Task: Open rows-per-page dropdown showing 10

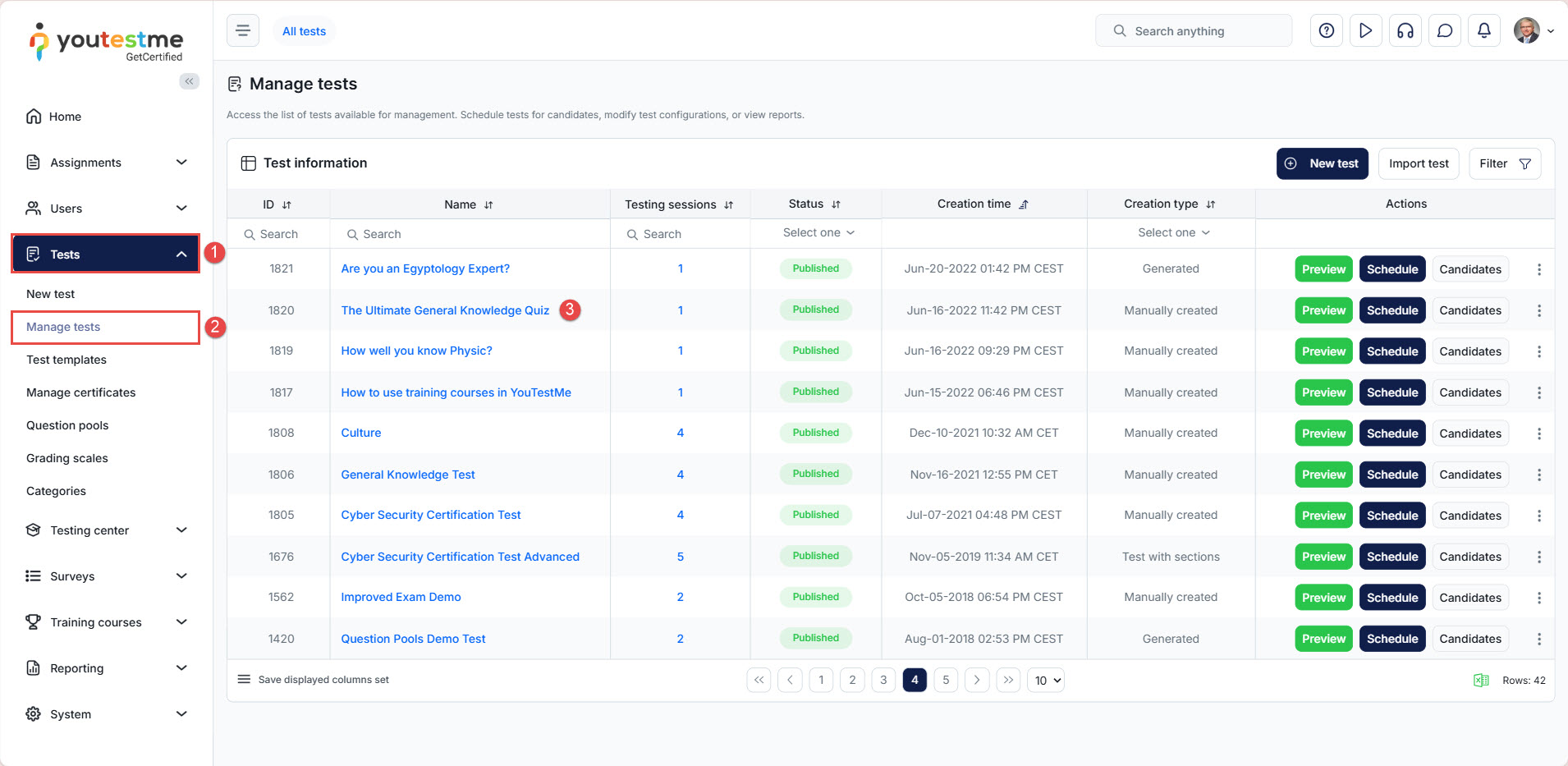Action: point(1045,681)
